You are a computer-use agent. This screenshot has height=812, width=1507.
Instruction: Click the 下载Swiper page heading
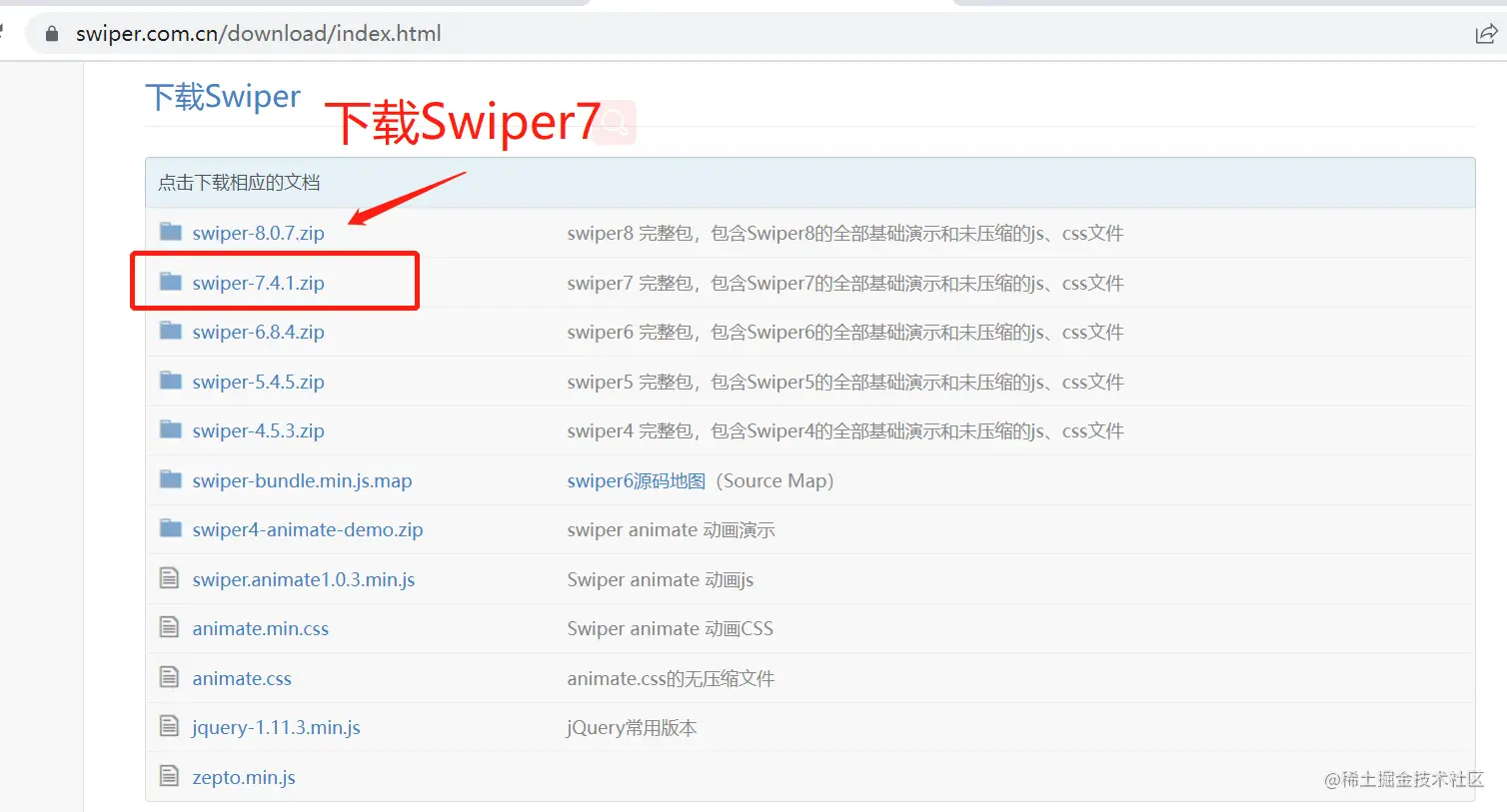pos(223,97)
